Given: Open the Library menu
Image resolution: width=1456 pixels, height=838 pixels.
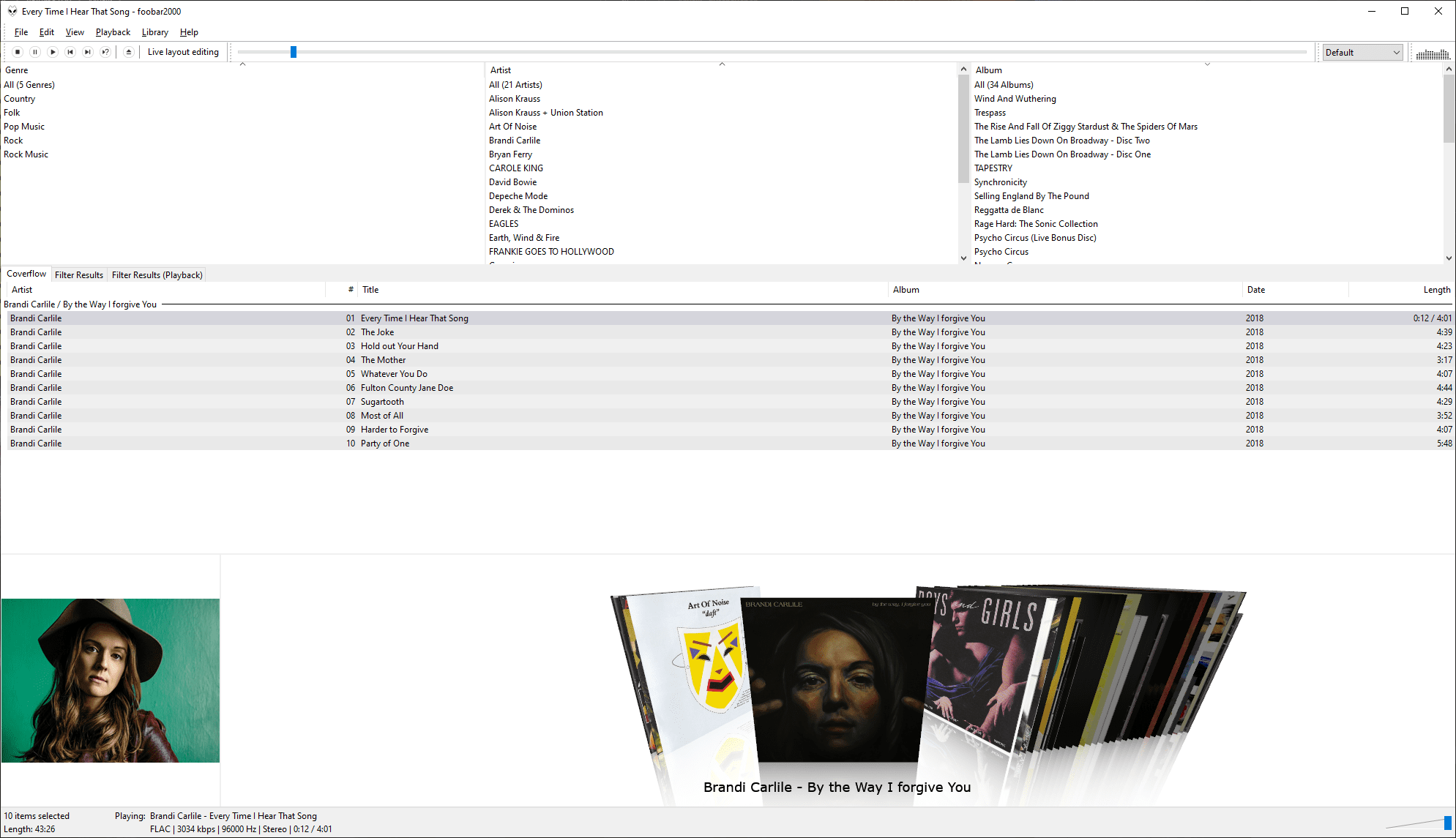Looking at the screenshot, I should coord(154,32).
